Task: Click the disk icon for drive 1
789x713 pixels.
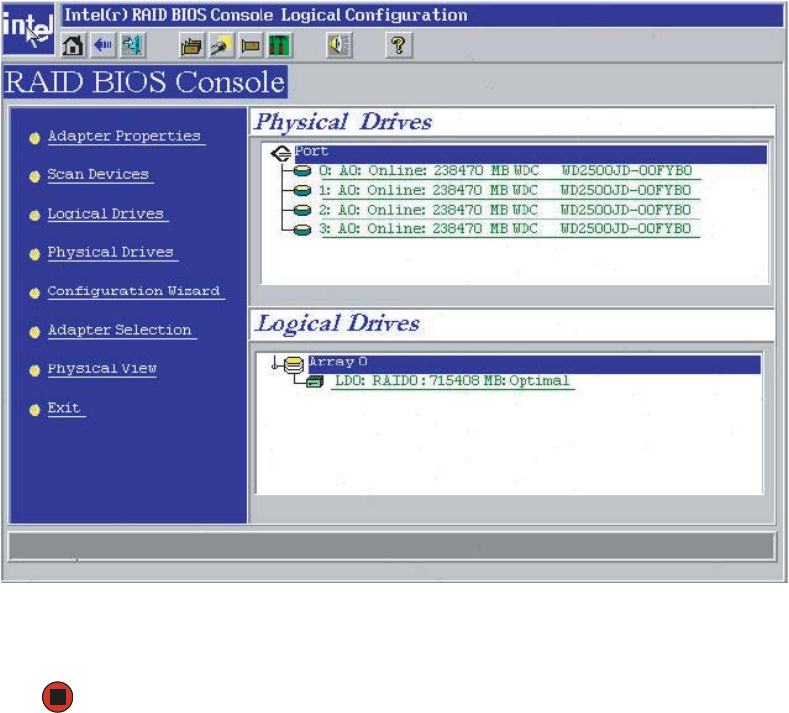Action: [x=302, y=191]
